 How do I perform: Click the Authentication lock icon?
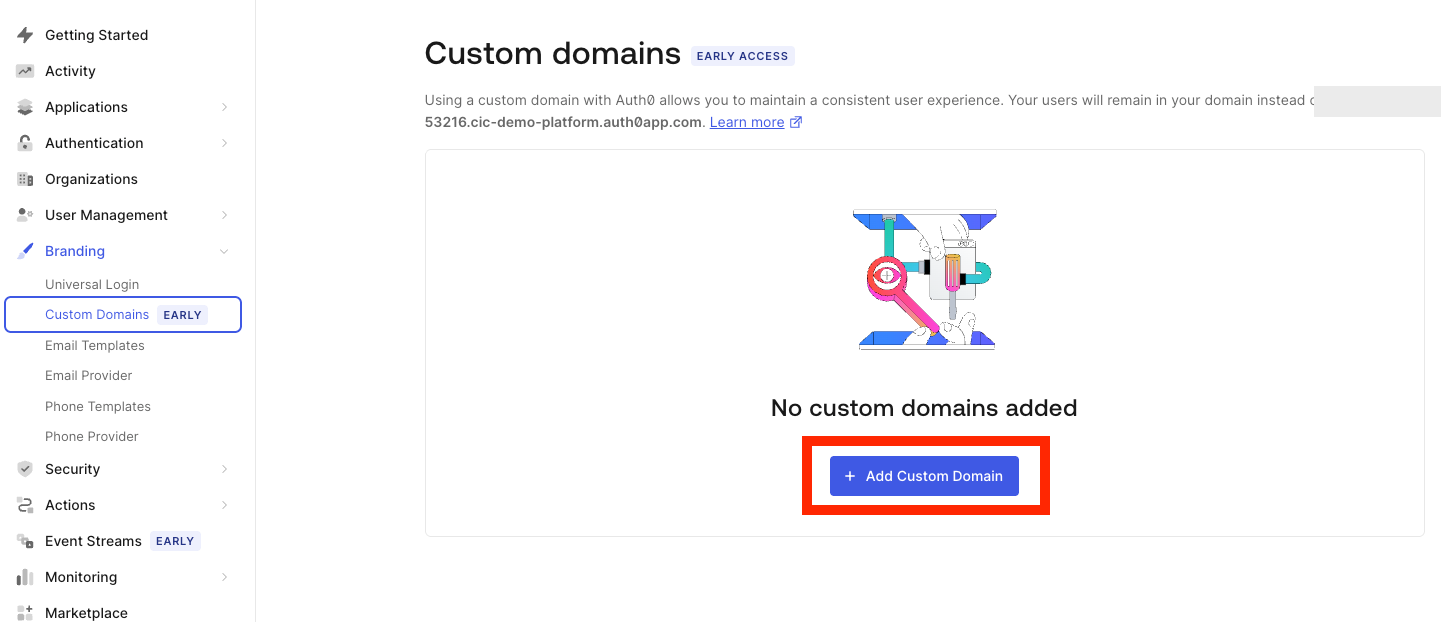[25, 143]
